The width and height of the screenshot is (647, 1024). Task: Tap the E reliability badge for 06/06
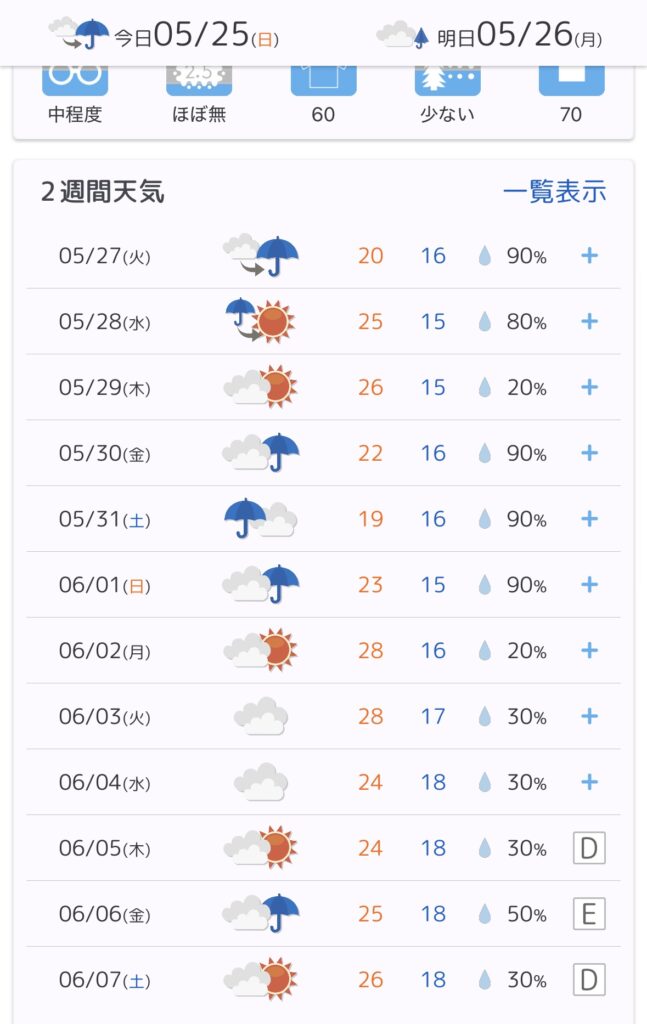[x=589, y=914]
